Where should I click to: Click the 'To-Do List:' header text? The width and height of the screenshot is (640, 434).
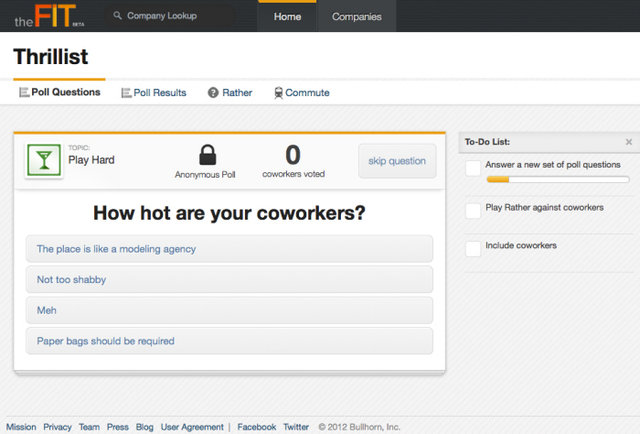487,142
